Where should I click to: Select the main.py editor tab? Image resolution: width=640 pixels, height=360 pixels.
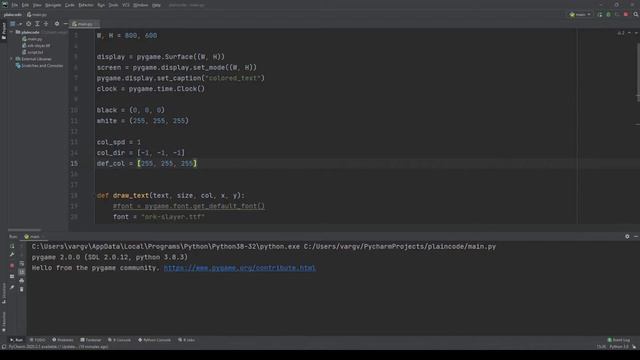84,24
